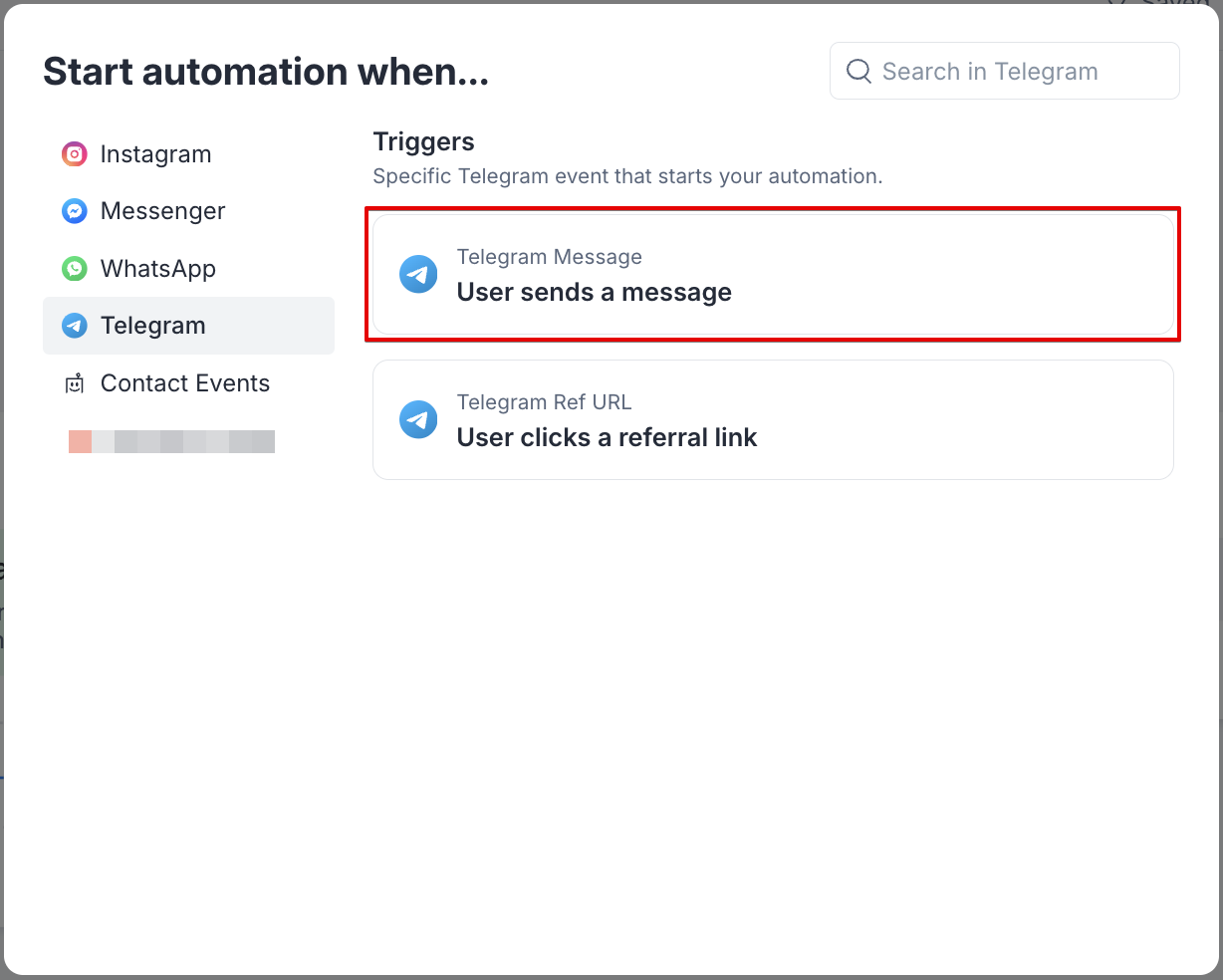Viewport: 1223px width, 980px height.
Task: Click the 'Triggers' section heading
Action: (423, 142)
